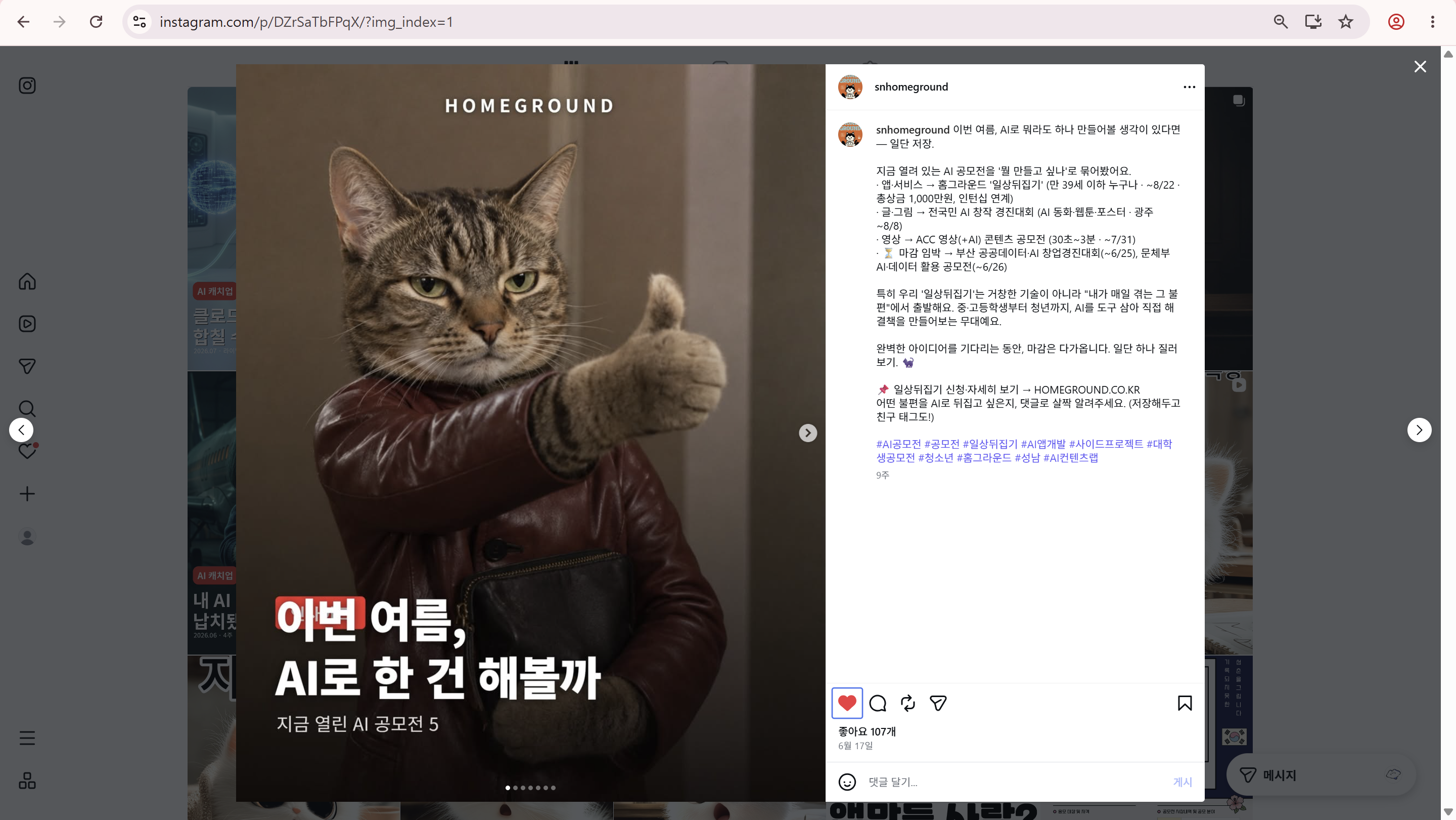1456x820 pixels.
Task: Repost using the circular arrows icon
Action: (908, 703)
